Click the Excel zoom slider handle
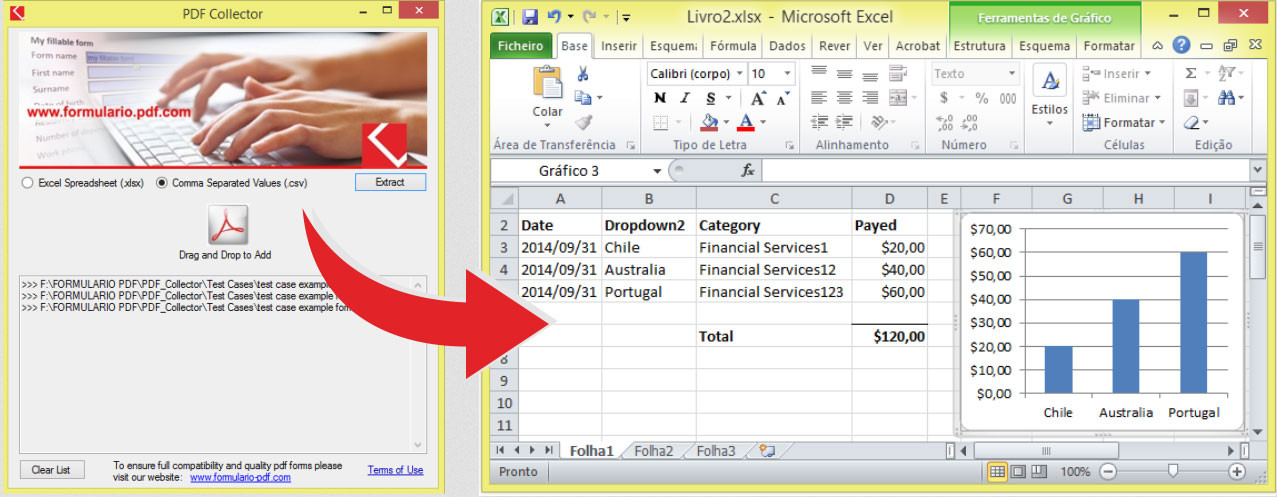Image resolution: width=1277 pixels, height=497 pixels. click(1173, 471)
